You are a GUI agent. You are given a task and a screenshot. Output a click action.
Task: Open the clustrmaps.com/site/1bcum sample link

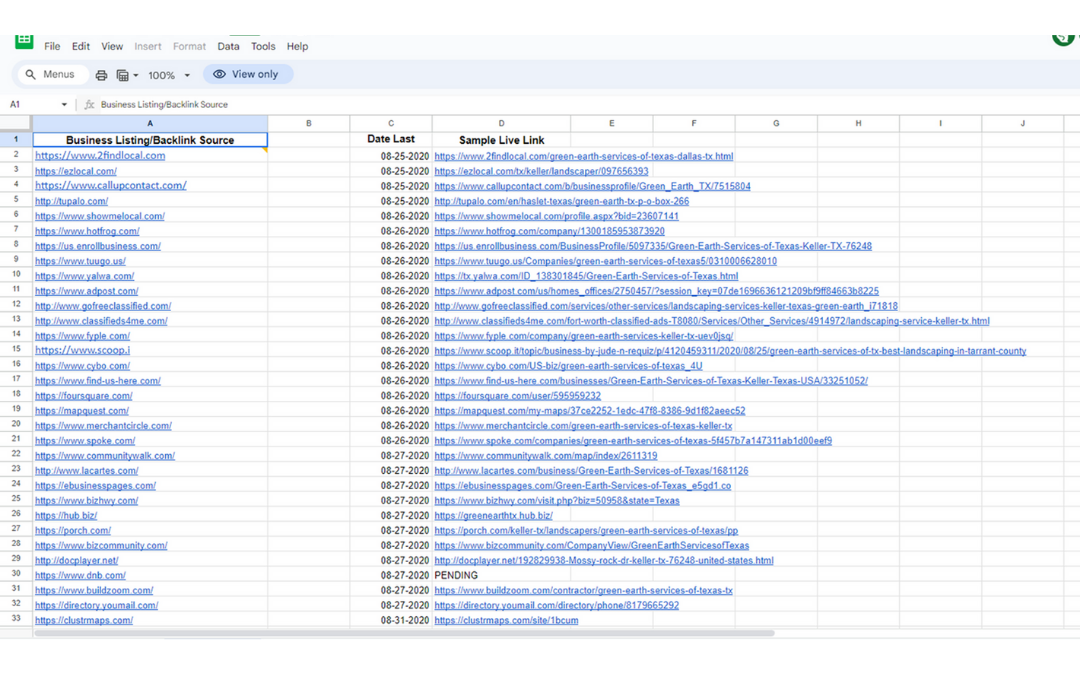(506, 621)
